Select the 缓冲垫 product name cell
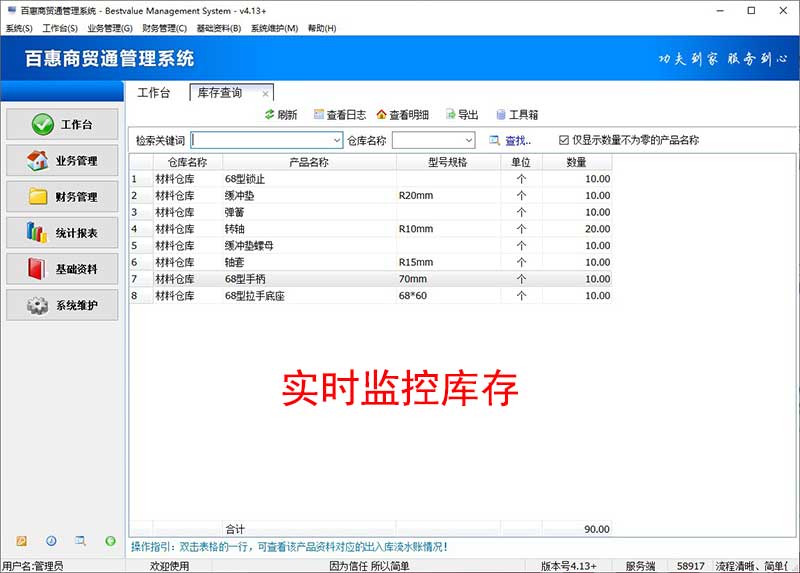The height and width of the screenshot is (573, 800). (309, 195)
